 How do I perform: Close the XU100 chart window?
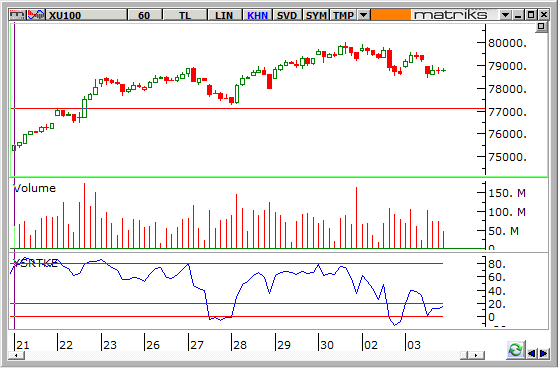click(x=543, y=15)
